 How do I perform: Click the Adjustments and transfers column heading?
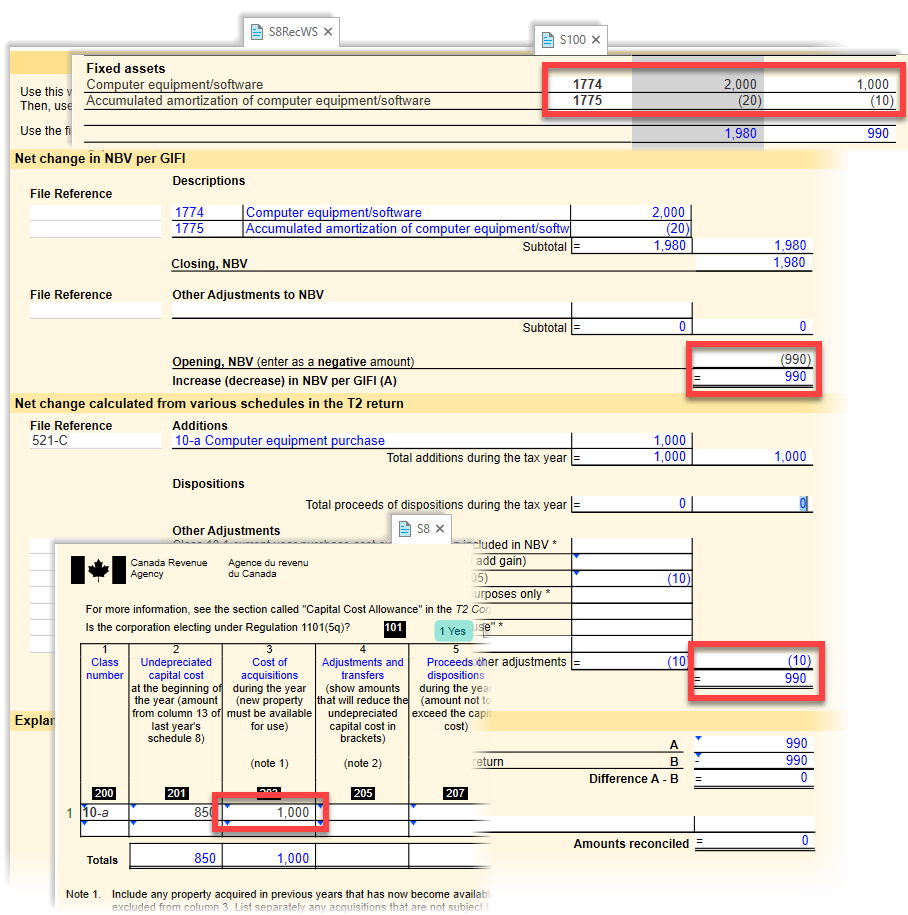(362, 669)
